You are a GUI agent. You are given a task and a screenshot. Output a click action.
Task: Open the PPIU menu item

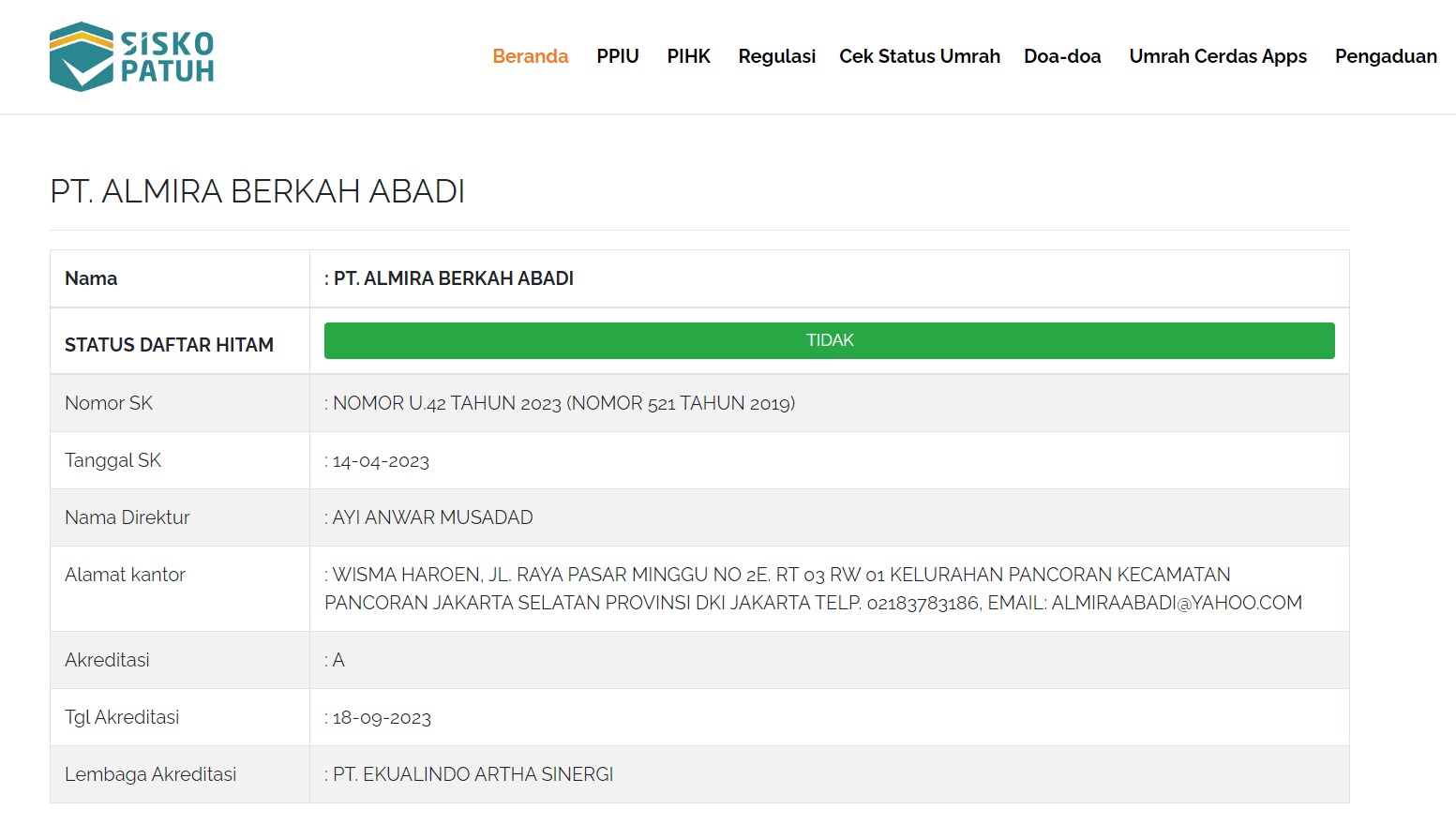pyautogui.click(x=618, y=56)
